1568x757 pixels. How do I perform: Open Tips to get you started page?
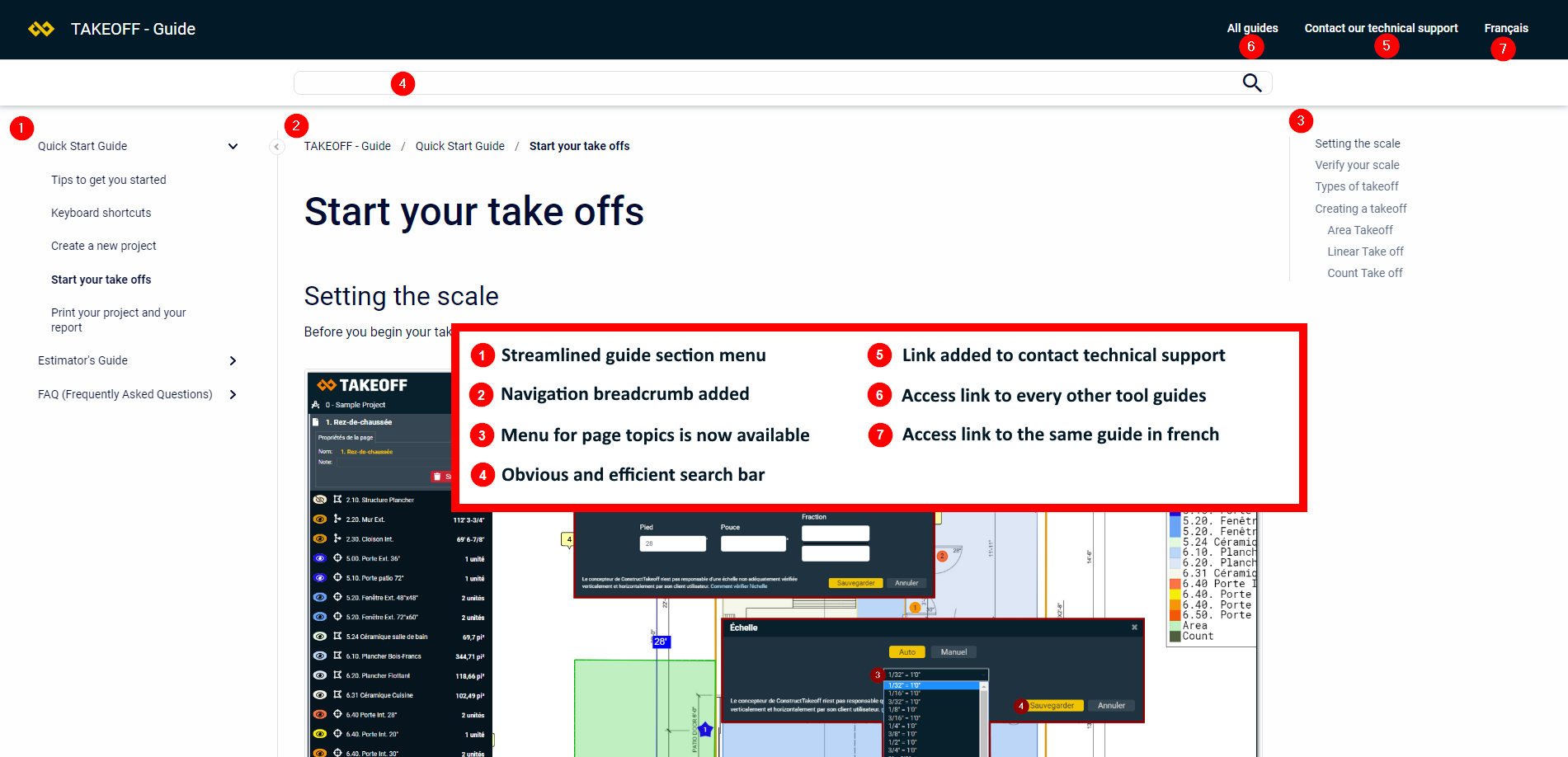point(109,180)
